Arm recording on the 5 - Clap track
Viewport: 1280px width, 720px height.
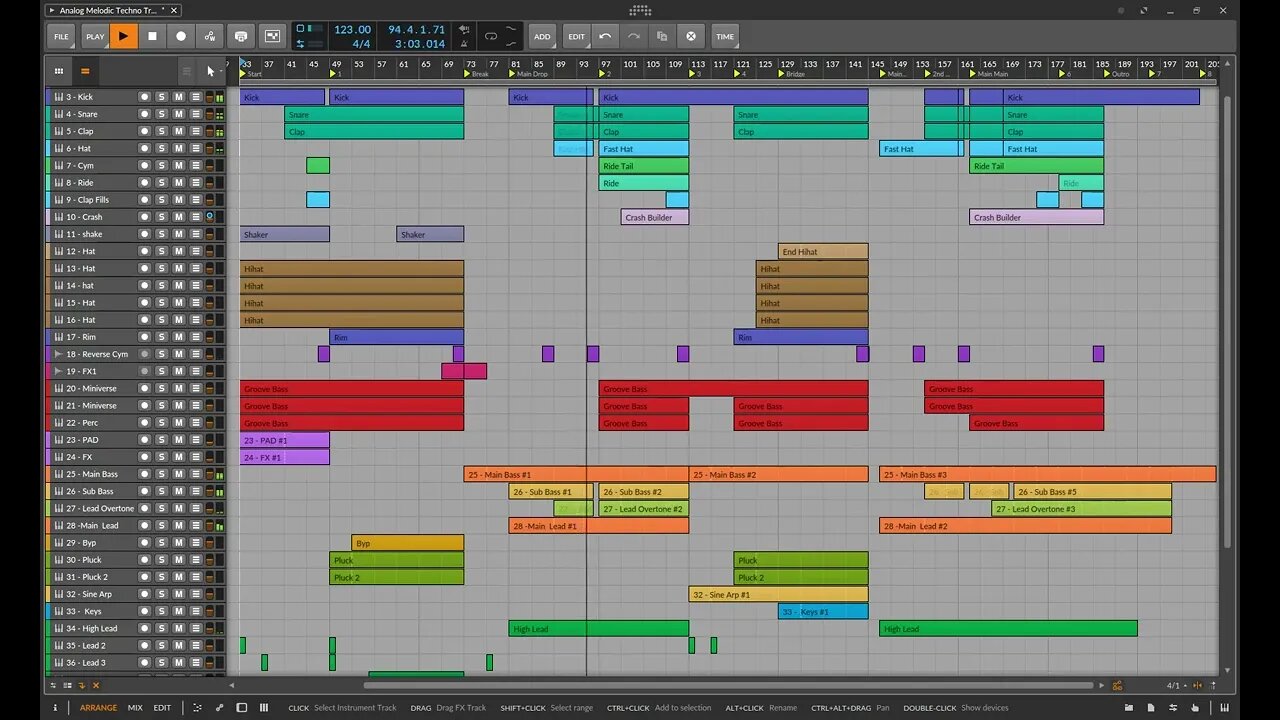coord(144,131)
